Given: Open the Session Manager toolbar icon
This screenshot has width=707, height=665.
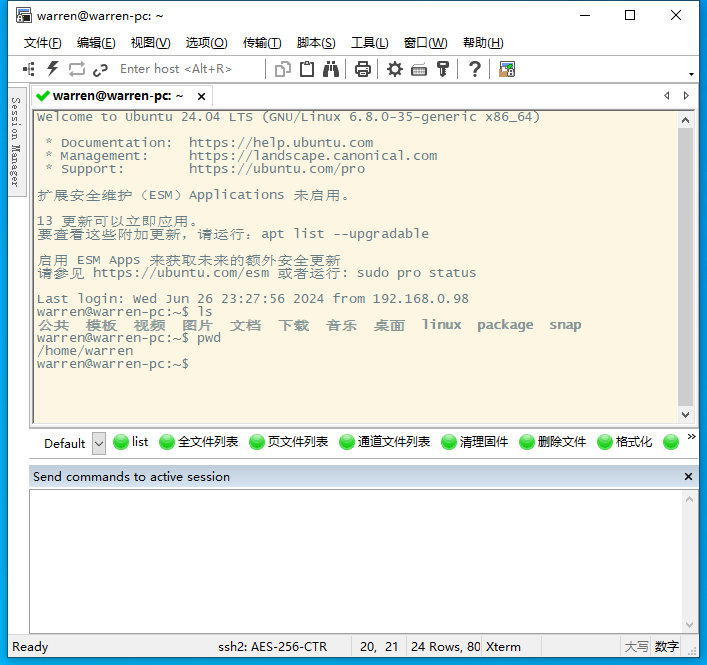Looking at the screenshot, I should coord(29,69).
